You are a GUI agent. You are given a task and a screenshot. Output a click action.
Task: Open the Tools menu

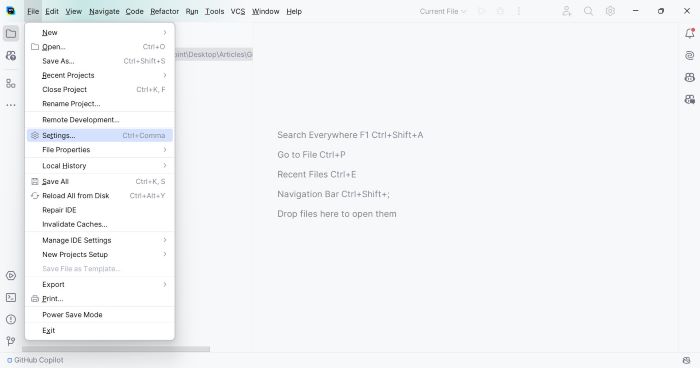215,11
